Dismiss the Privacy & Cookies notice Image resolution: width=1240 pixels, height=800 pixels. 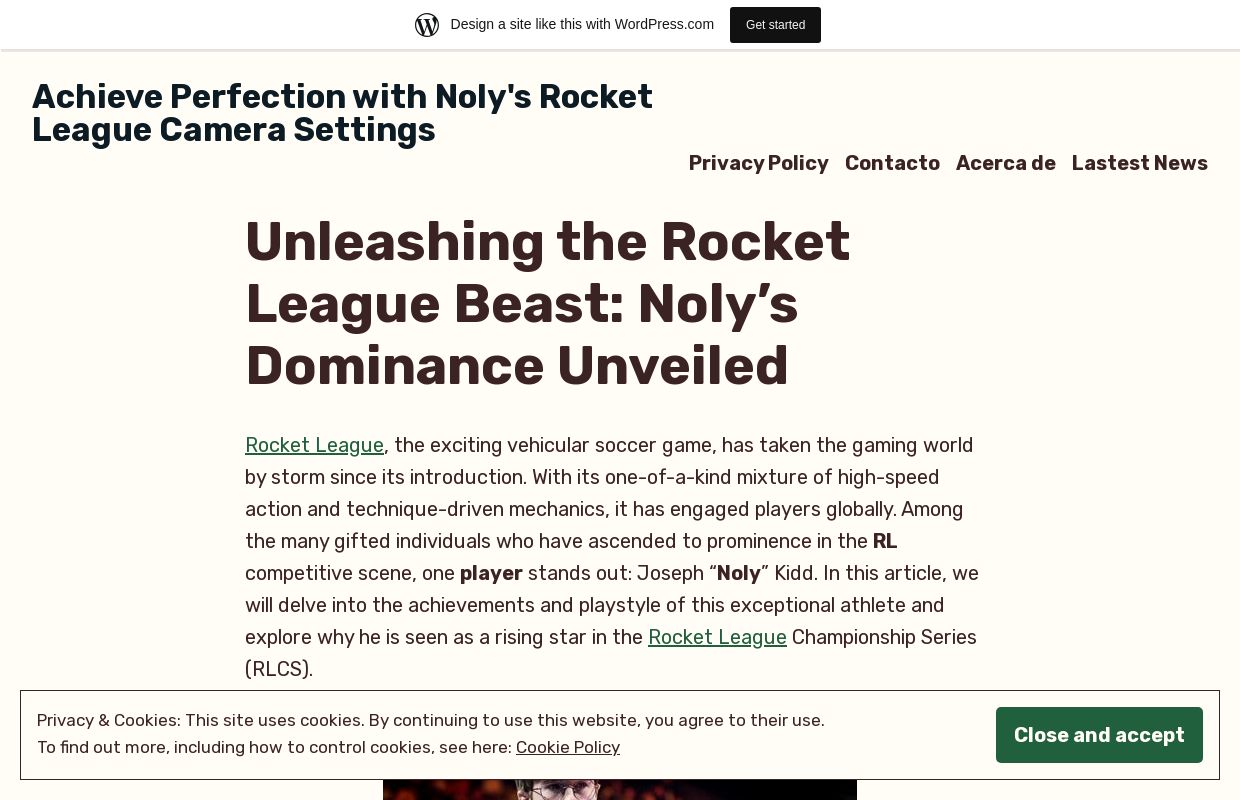(x=1099, y=735)
